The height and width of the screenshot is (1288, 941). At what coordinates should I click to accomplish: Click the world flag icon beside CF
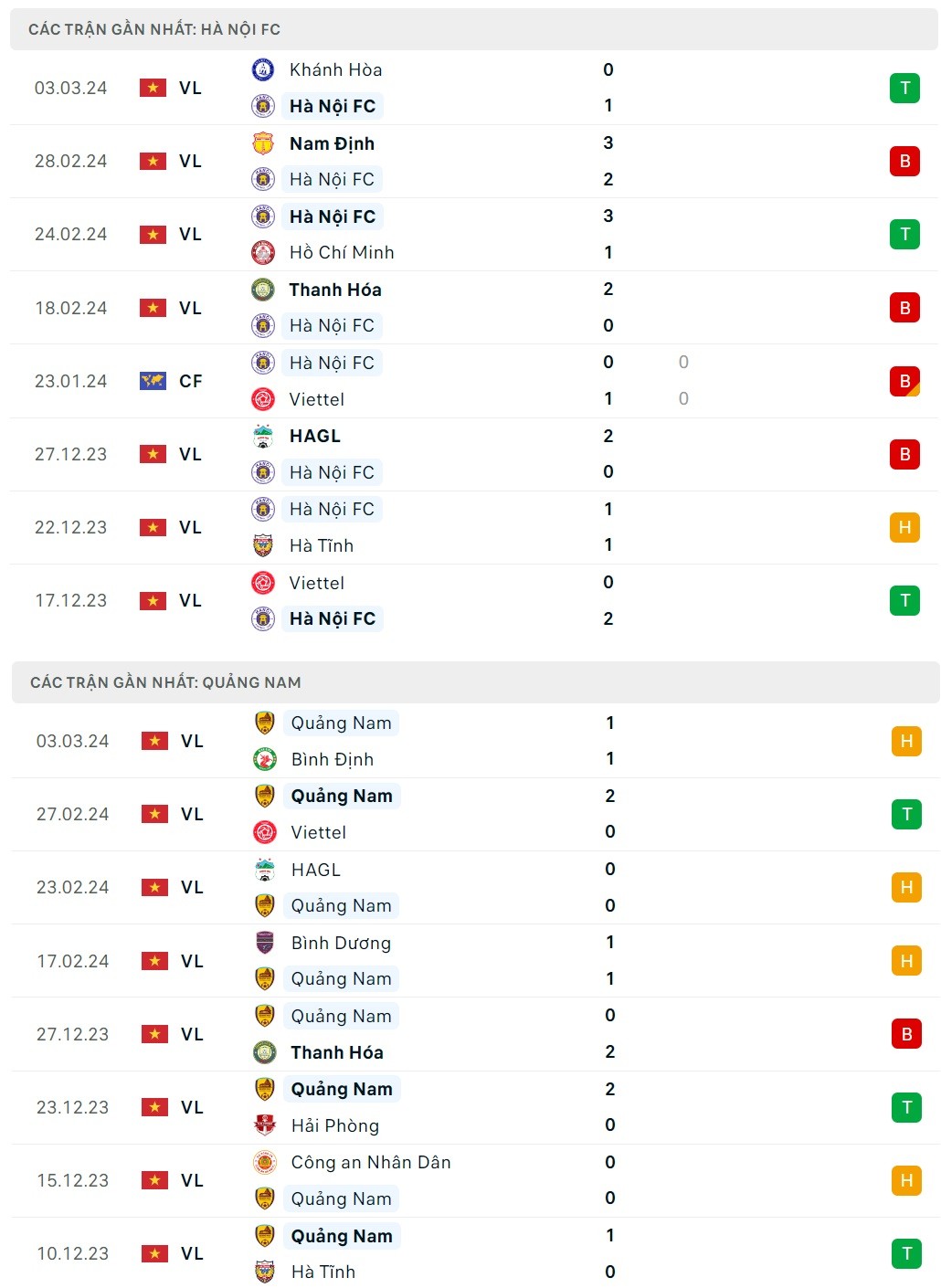tap(153, 381)
